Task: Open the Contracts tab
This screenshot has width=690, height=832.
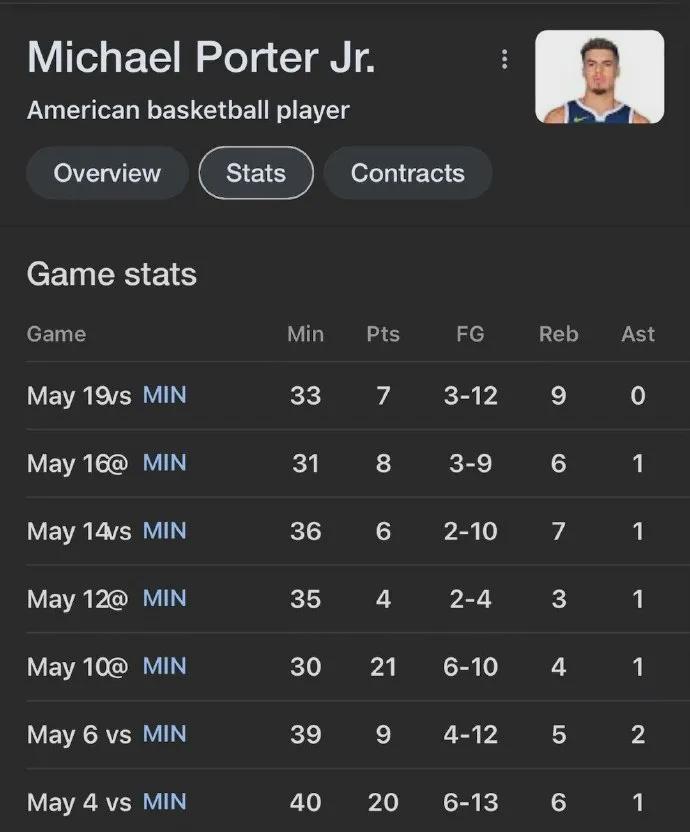Action: click(408, 173)
